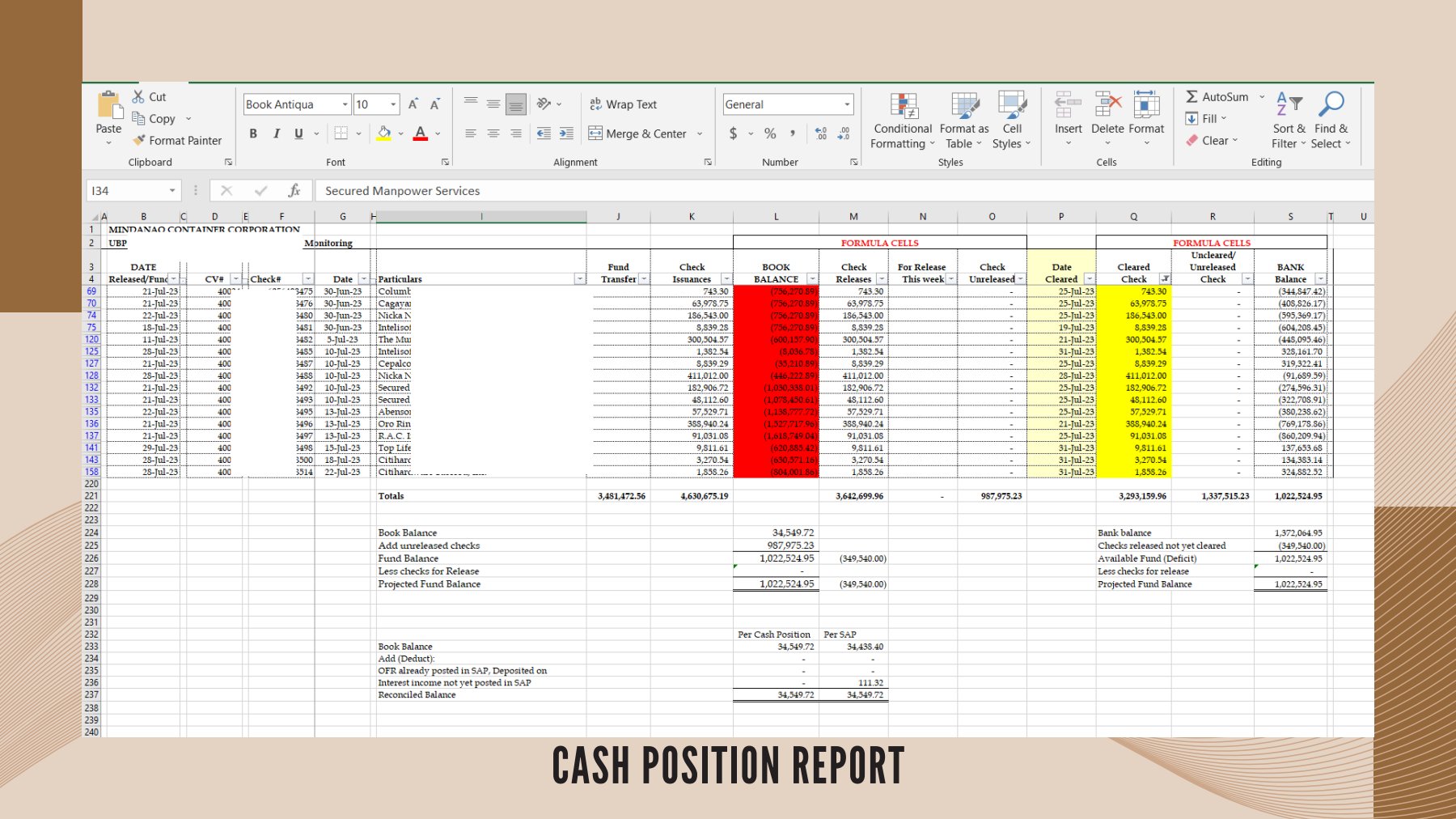Click the Select All corner triangle
Viewport: 1456px width, 819px height.
tap(95, 217)
